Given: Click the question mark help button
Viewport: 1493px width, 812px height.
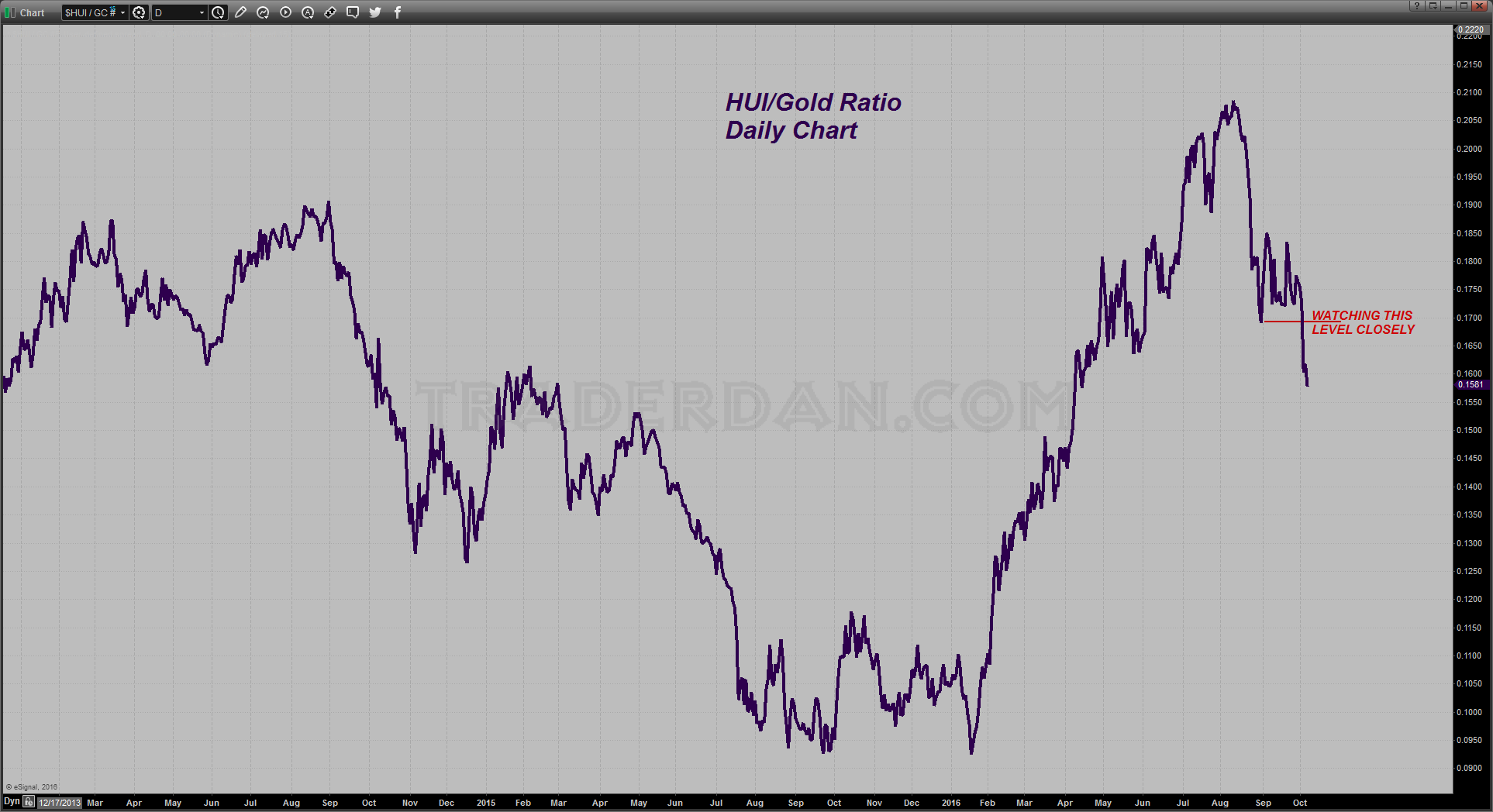Looking at the screenshot, I should click(1416, 5).
